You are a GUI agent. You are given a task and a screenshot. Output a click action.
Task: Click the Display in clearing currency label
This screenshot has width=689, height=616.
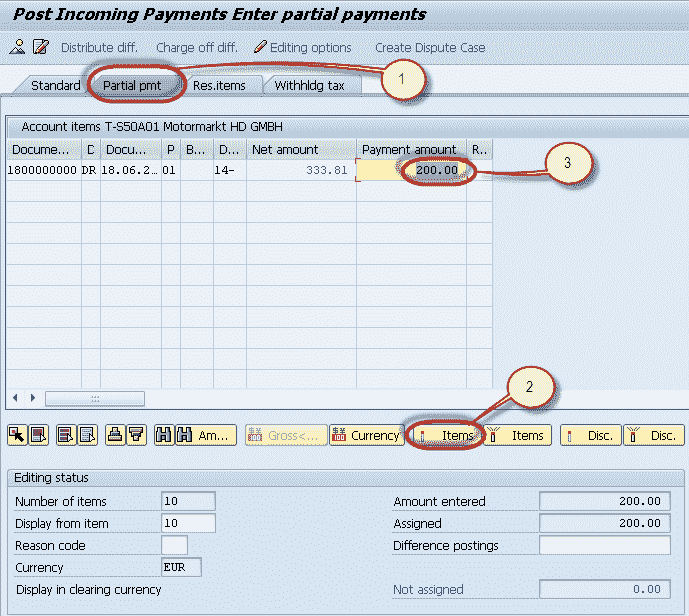click(89, 589)
